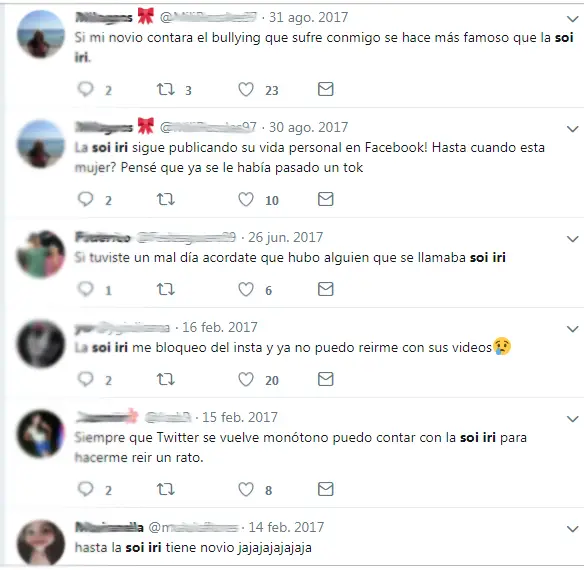This screenshot has width=584, height=570.
Task: Send the 30 ago. 2017 tweet via message
Action: (x=326, y=199)
